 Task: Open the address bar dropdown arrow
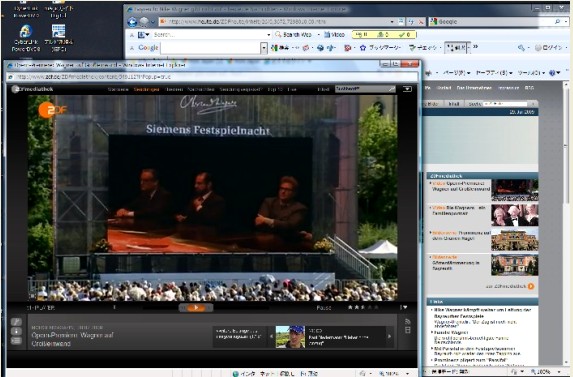392,22
